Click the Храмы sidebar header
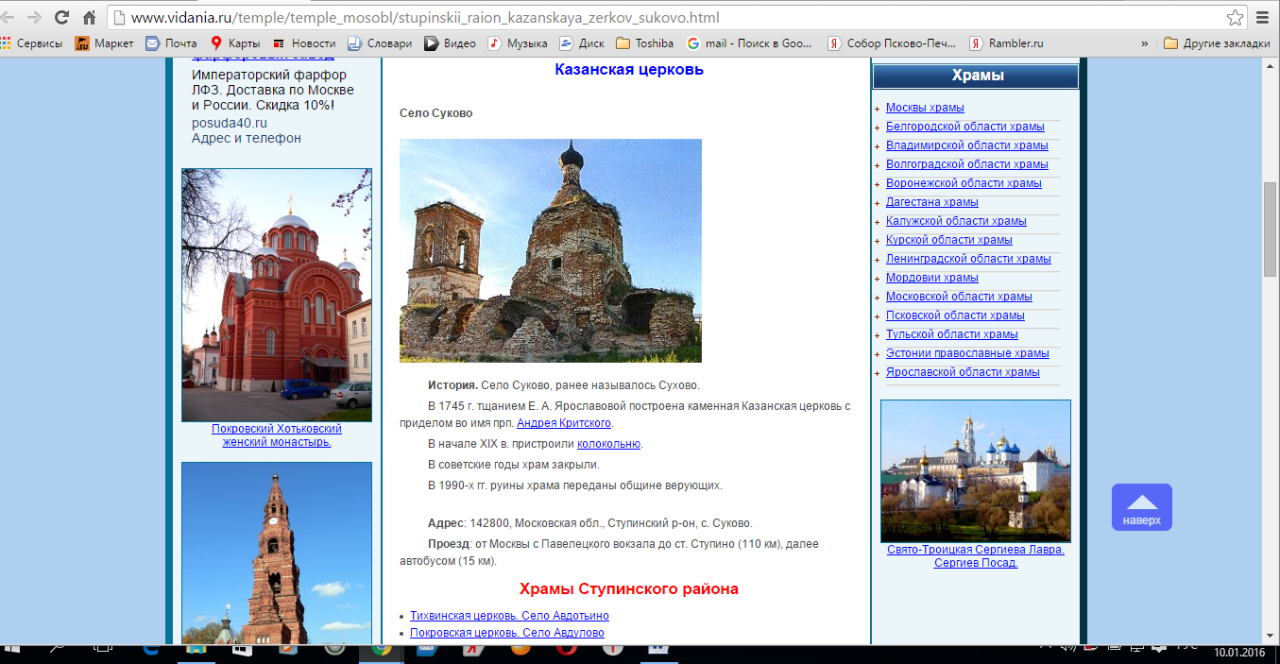This screenshot has width=1280, height=664. pyautogui.click(x=976, y=76)
